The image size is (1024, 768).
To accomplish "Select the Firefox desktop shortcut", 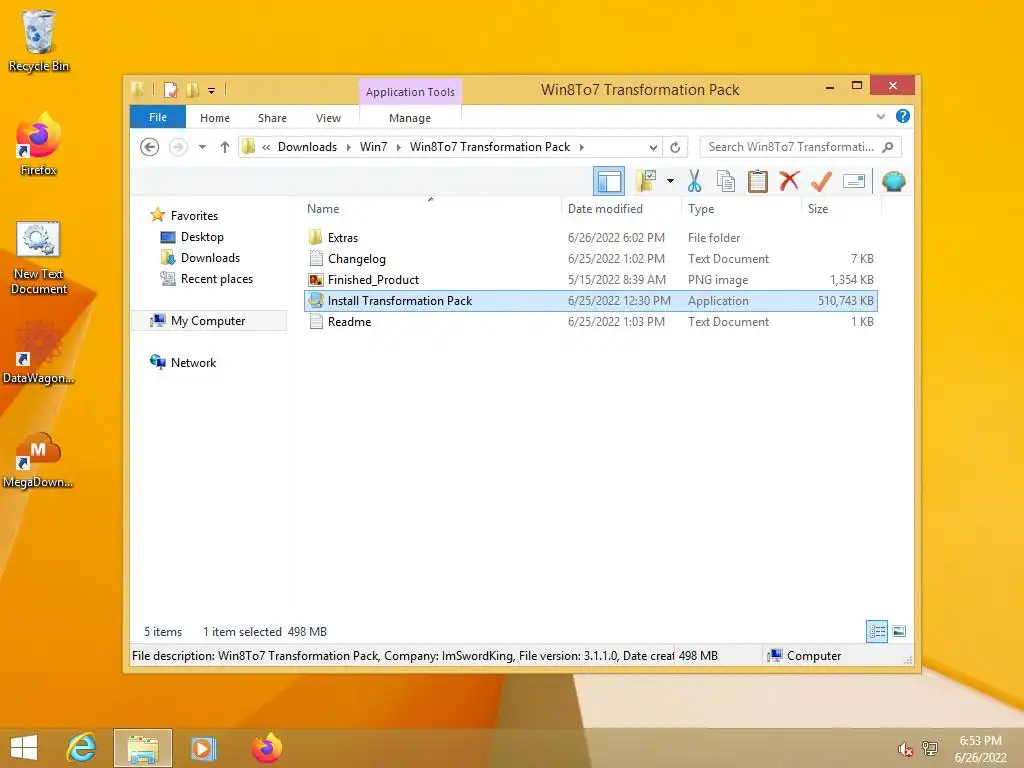I will pos(39,145).
